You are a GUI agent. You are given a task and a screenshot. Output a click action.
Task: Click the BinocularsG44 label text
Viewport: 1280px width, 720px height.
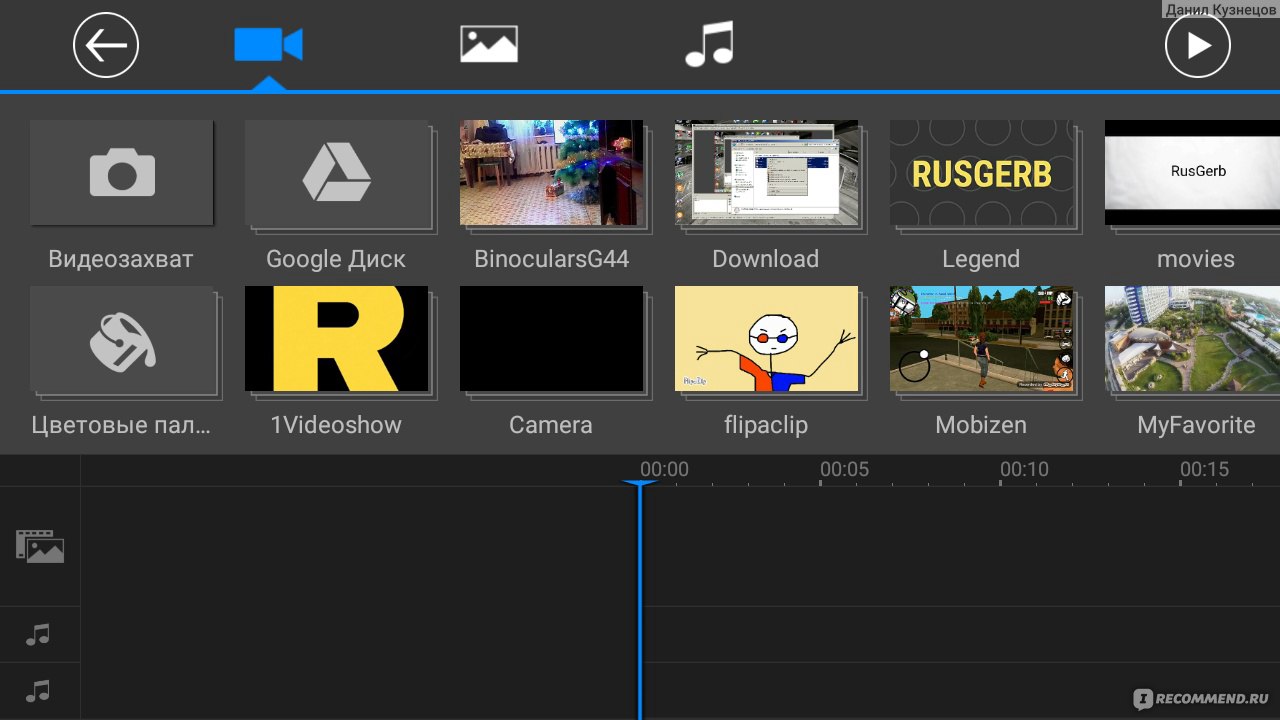pyautogui.click(x=552, y=259)
